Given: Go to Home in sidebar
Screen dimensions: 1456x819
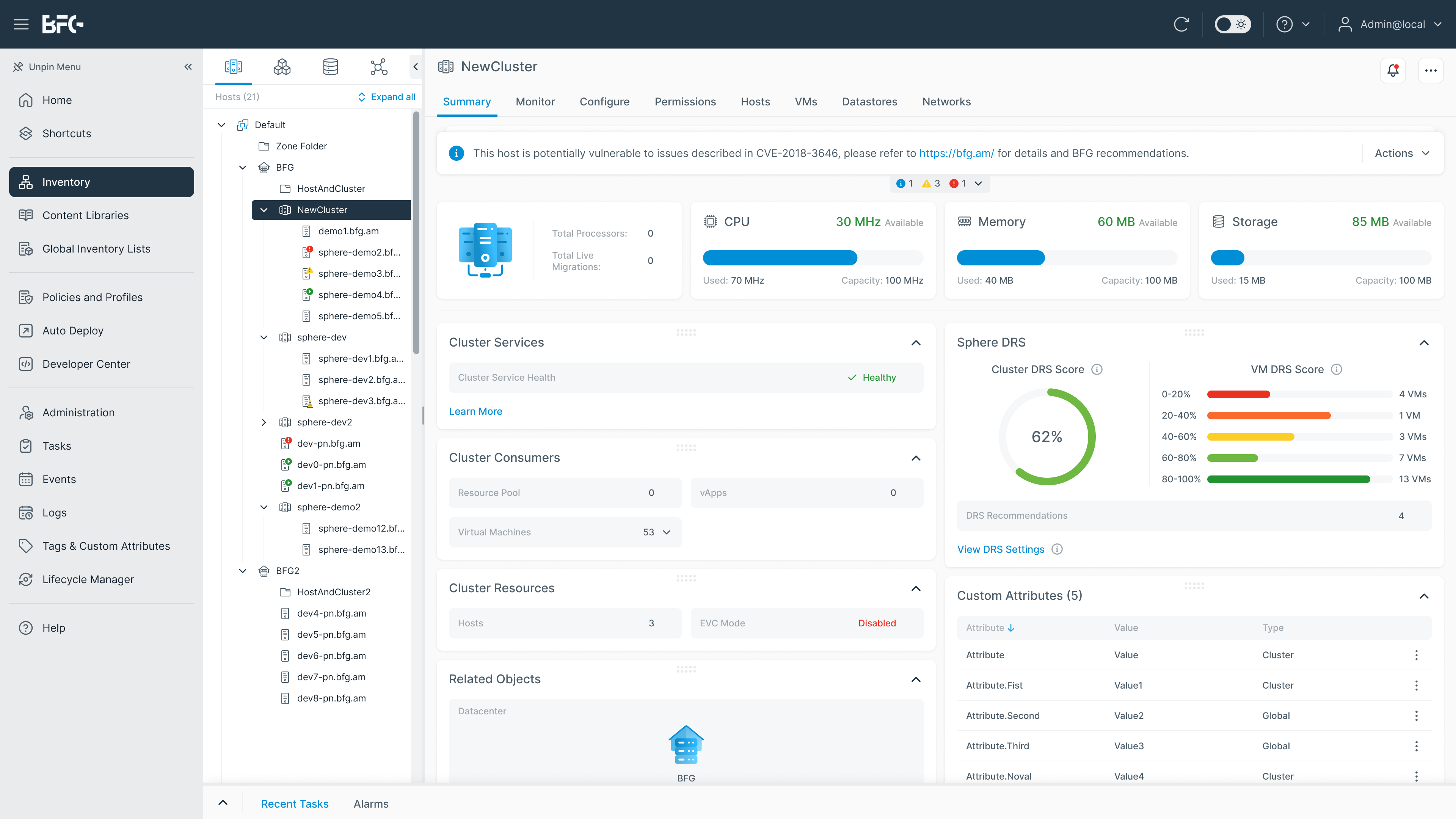Looking at the screenshot, I should click(102, 100).
